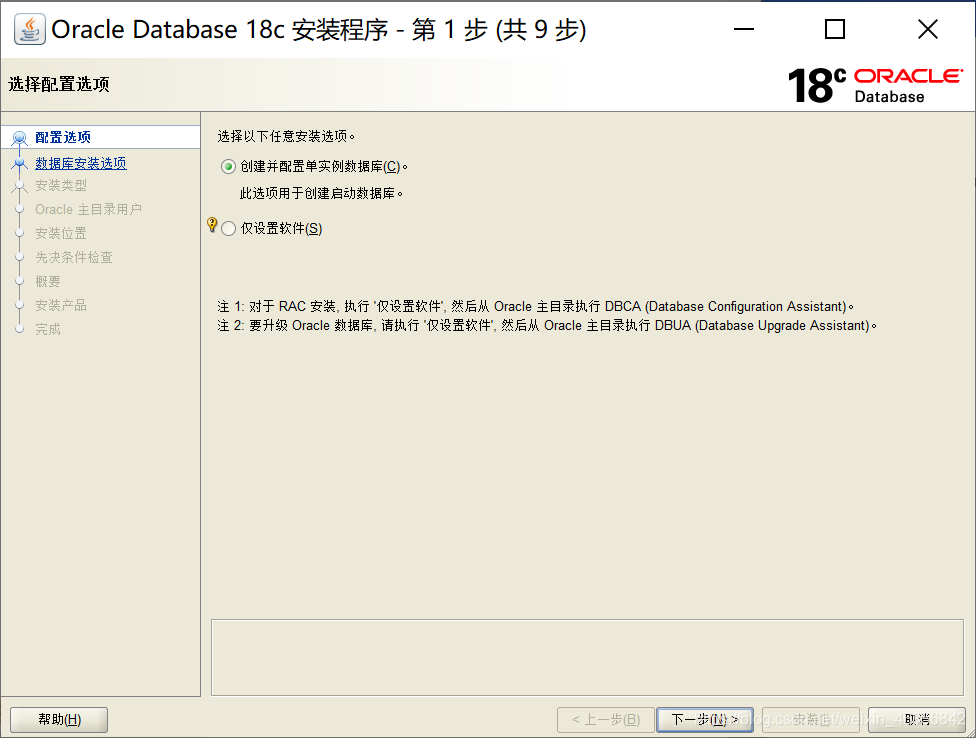976x738 pixels.
Task: Click the 'Oracle 主目录用户' step in the sidebar
Action: pos(88,209)
